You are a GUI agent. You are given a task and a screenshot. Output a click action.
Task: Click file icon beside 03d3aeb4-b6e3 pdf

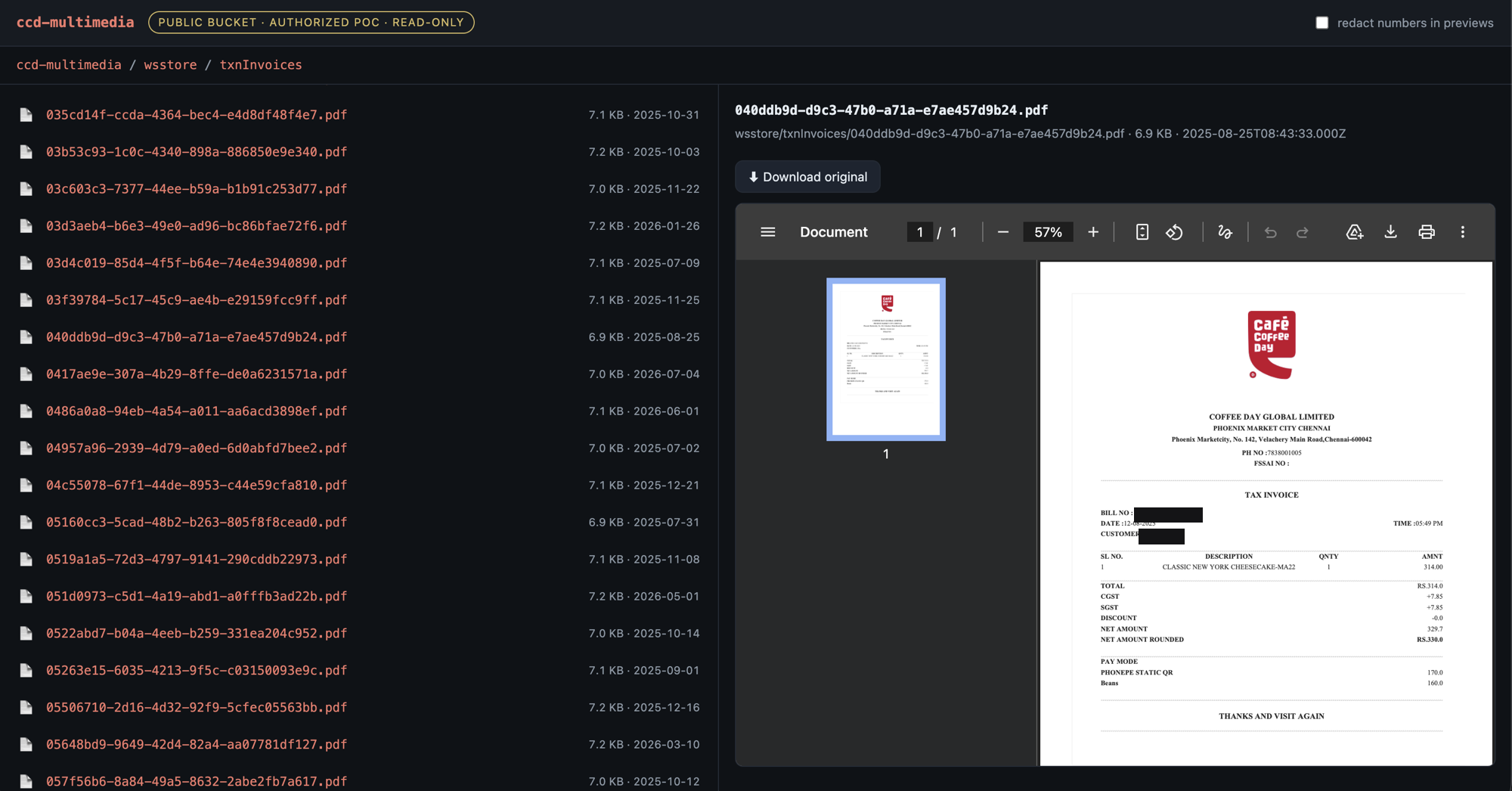point(26,226)
